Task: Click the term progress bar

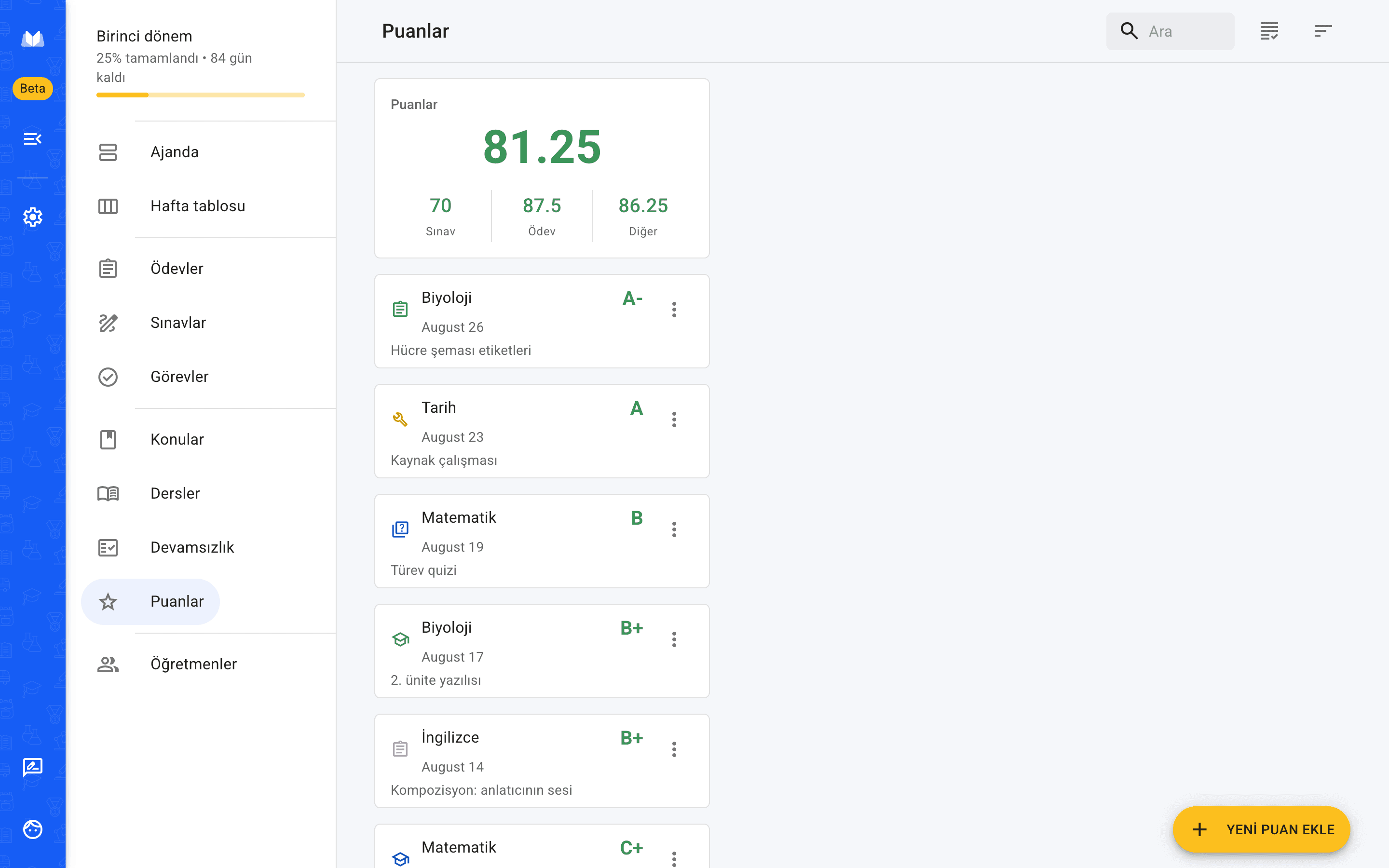Action: [x=200, y=95]
